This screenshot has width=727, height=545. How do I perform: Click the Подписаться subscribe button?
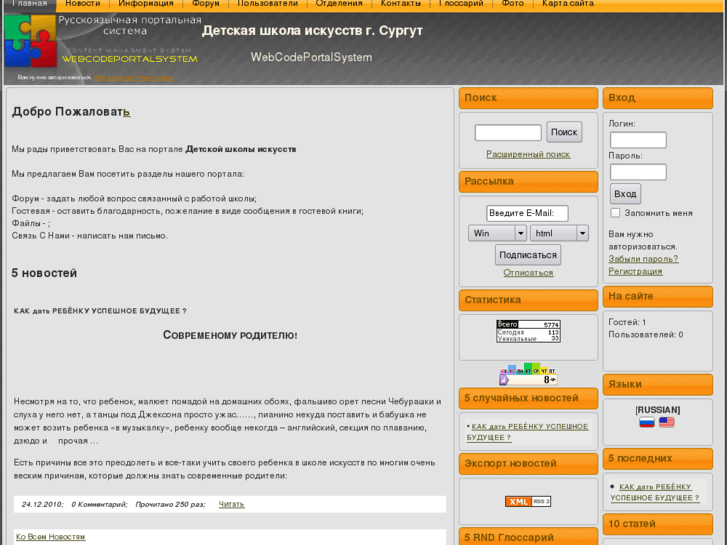click(528, 255)
